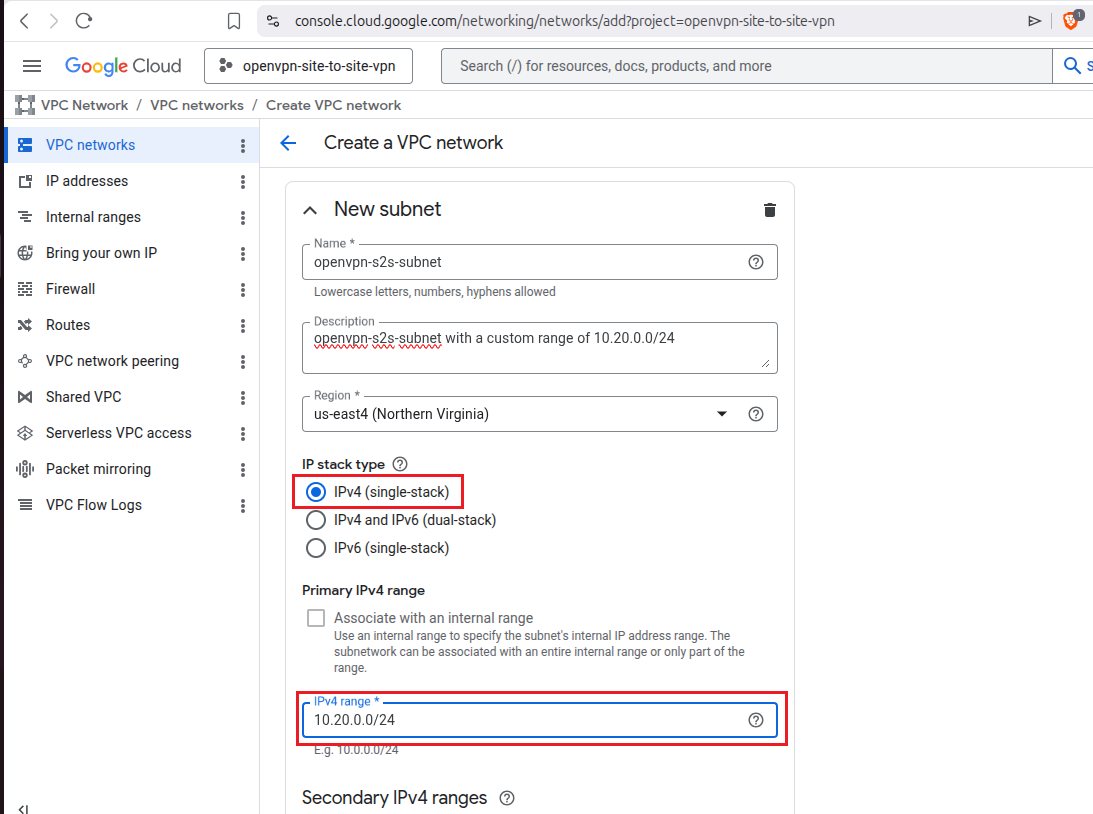1093x814 pixels.
Task: Click the send icon in address bar
Action: 1034,22
